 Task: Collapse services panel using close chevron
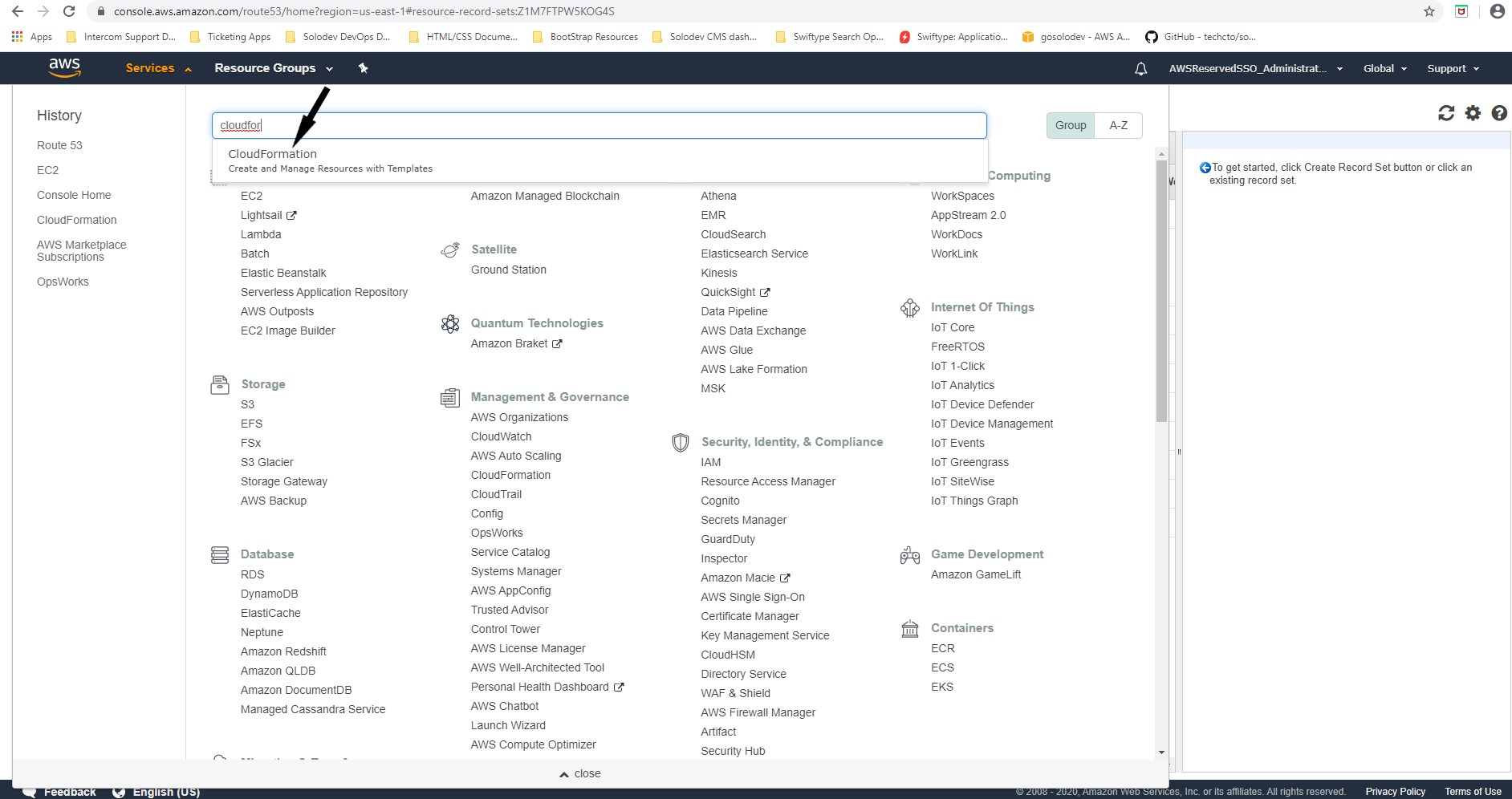click(580, 774)
